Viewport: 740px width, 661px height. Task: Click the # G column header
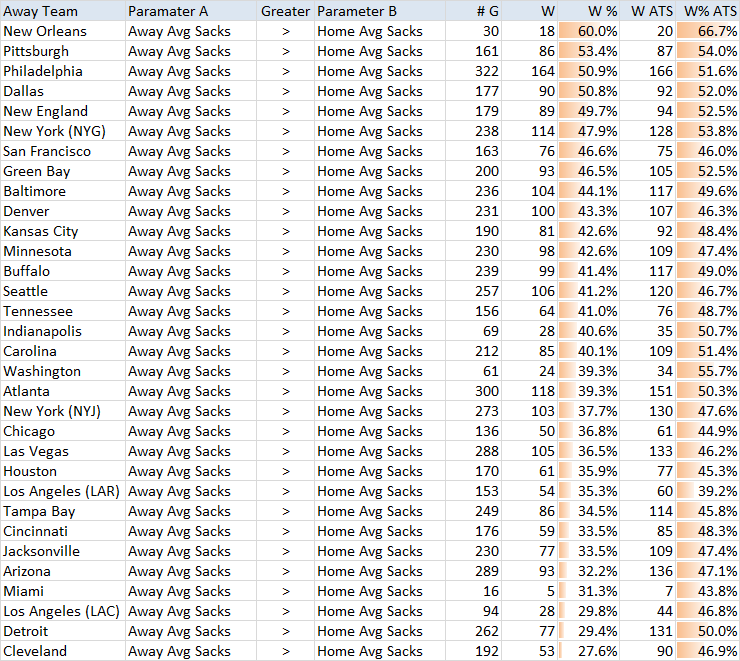(473, 10)
